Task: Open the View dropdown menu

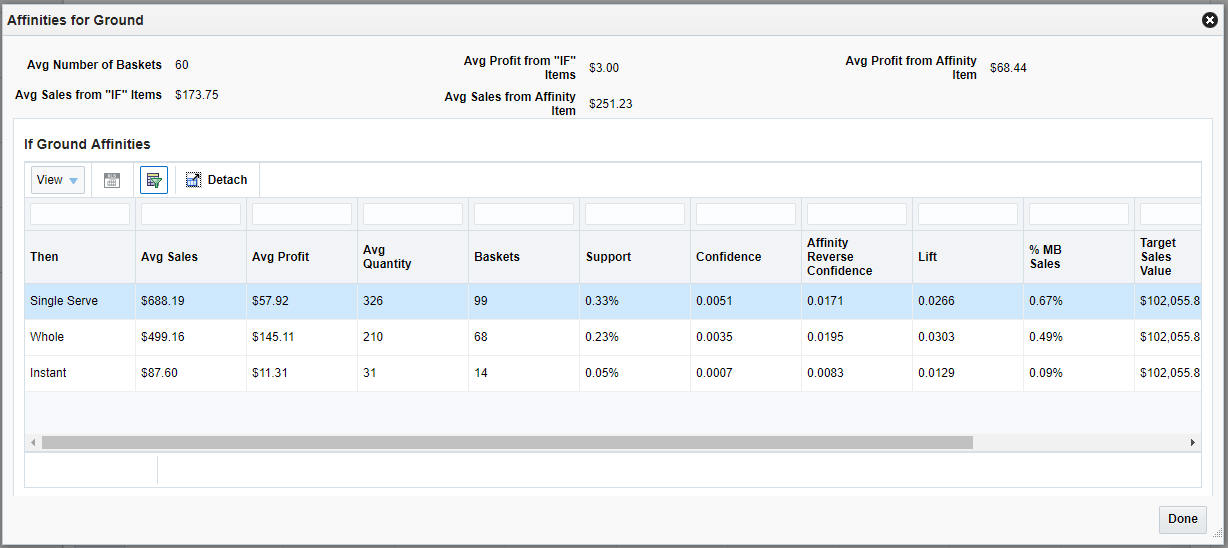Action: (x=58, y=180)
